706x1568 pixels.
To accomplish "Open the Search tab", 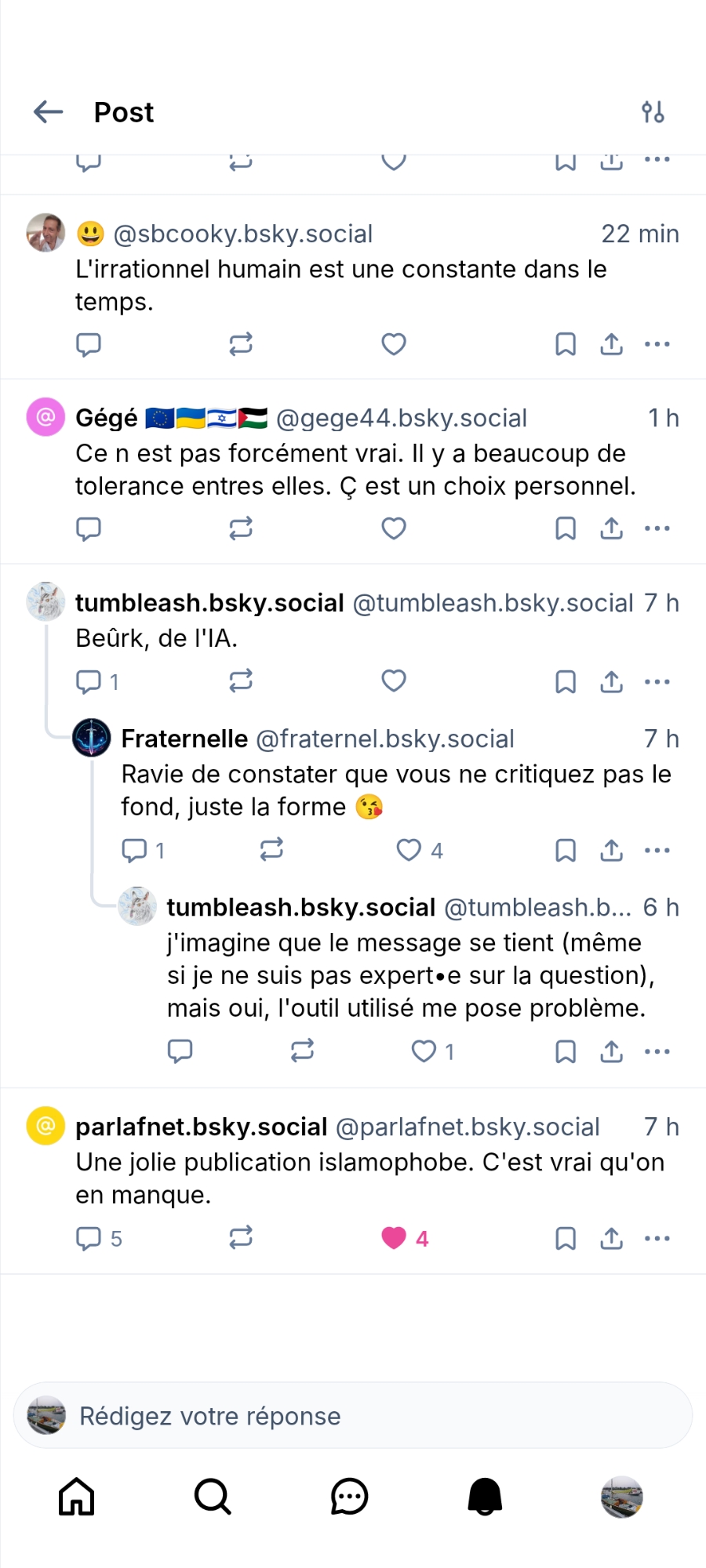I will tap(213, 1497).
